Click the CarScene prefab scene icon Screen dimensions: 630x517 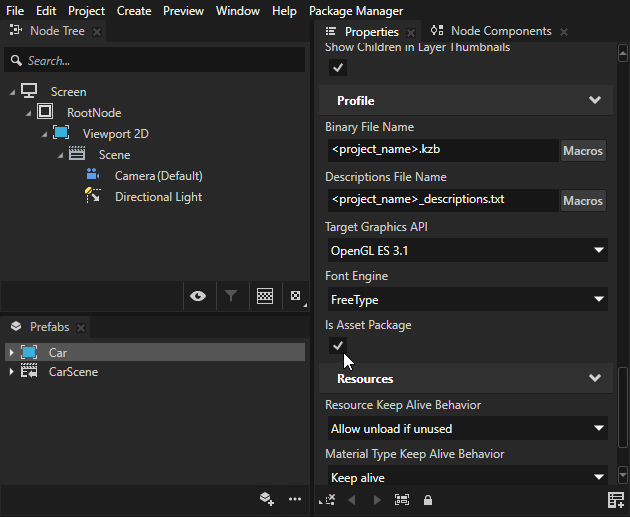(x=29, y=371)
